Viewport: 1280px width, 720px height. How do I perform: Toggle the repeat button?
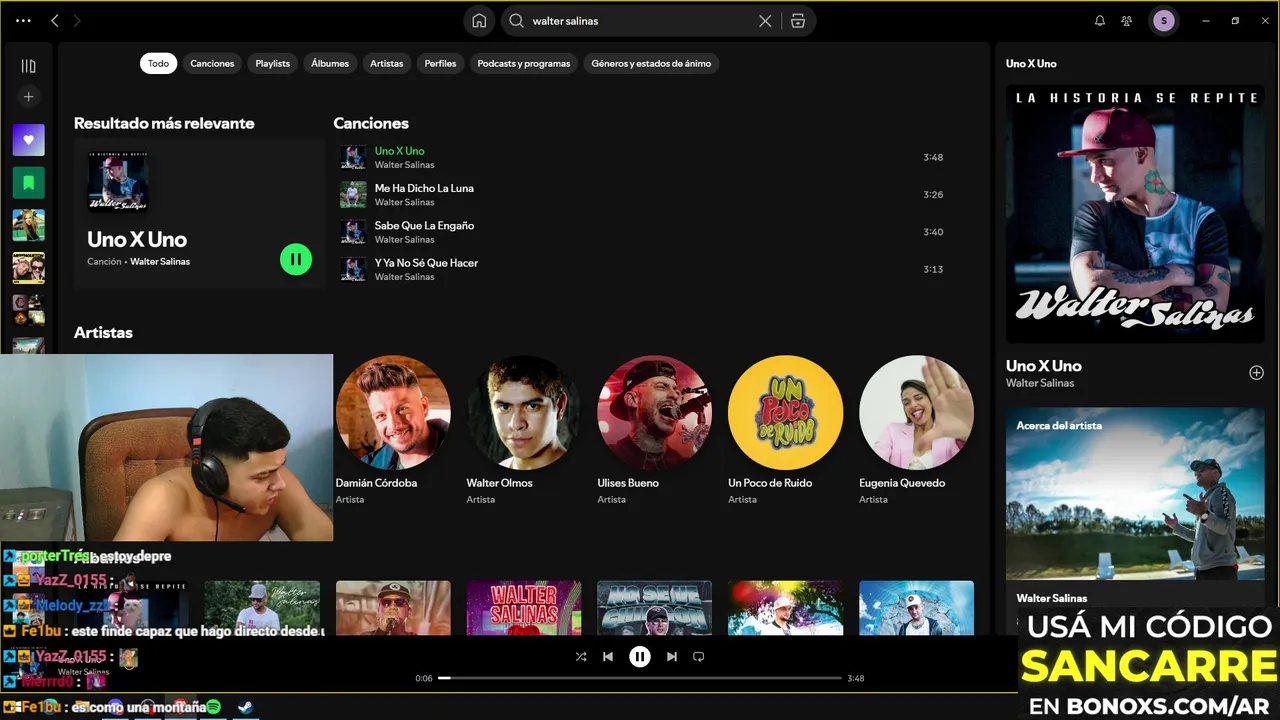[x=699, y=657]
